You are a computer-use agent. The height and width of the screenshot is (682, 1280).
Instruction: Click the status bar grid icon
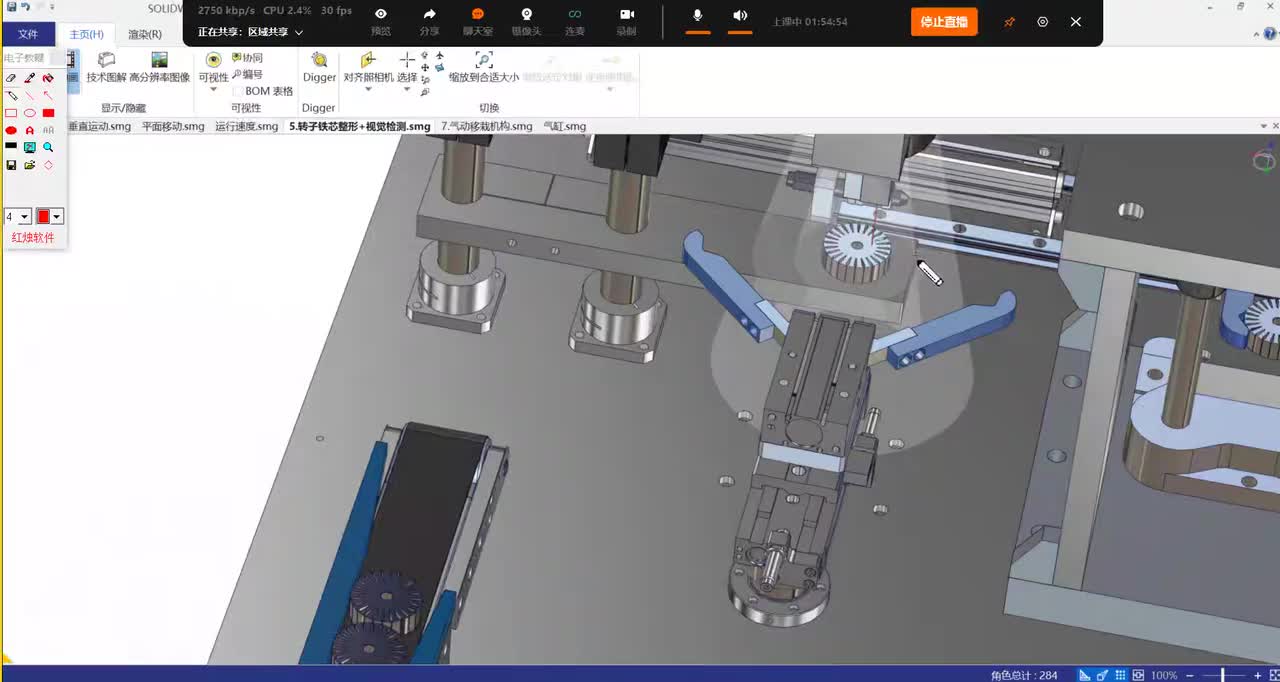[x=1121, y=675]
